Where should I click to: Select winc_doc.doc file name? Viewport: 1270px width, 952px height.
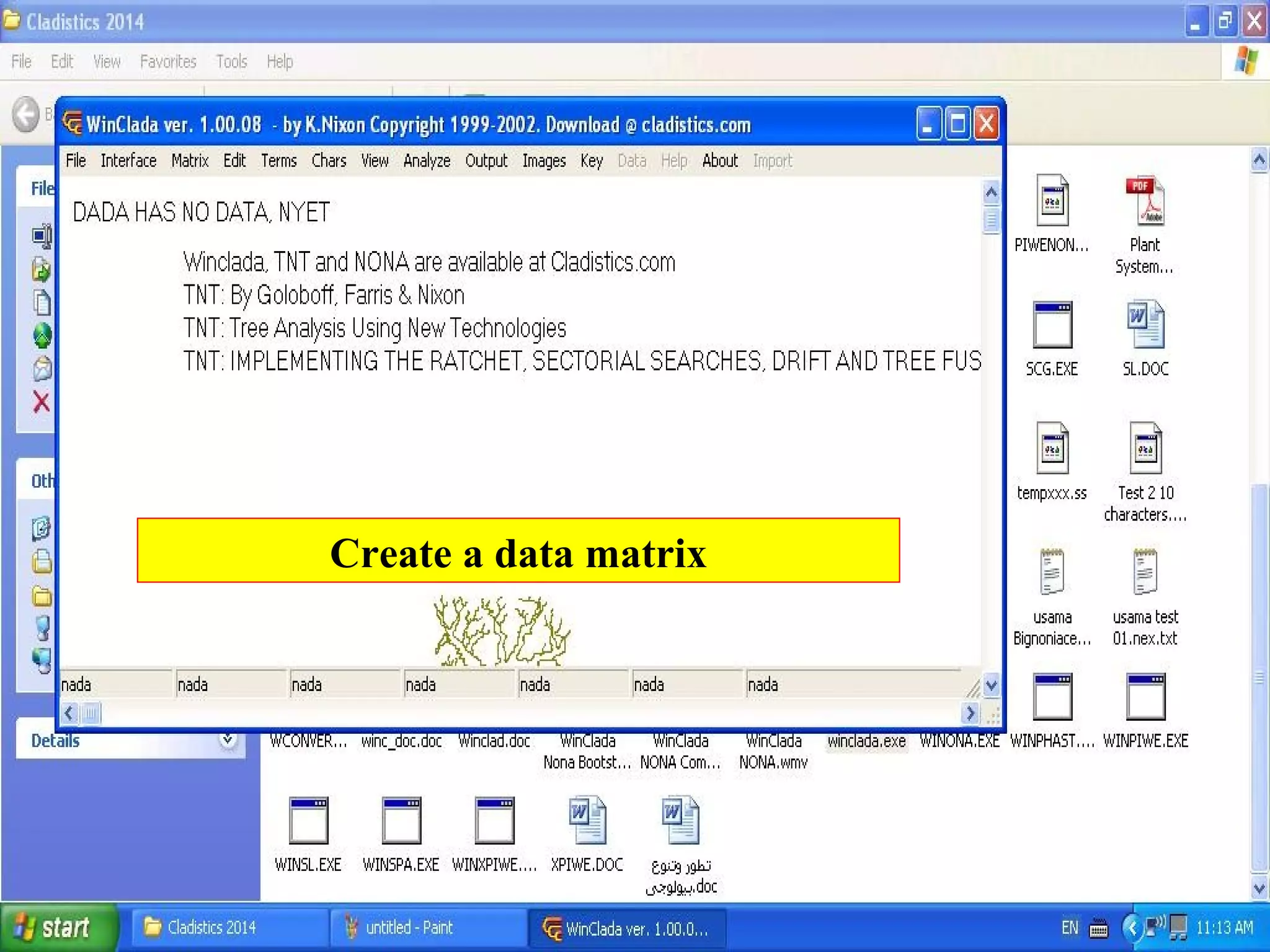401,741
